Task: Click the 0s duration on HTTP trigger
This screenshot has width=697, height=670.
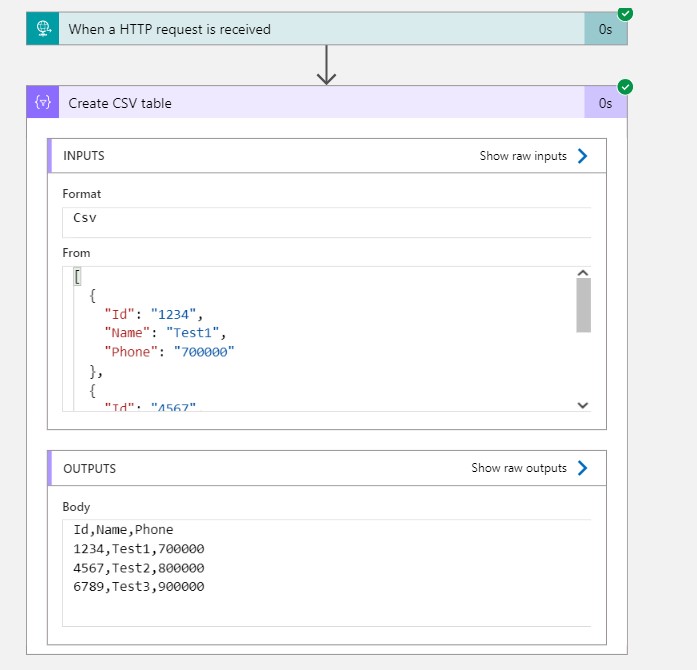Action: point(605,29)
